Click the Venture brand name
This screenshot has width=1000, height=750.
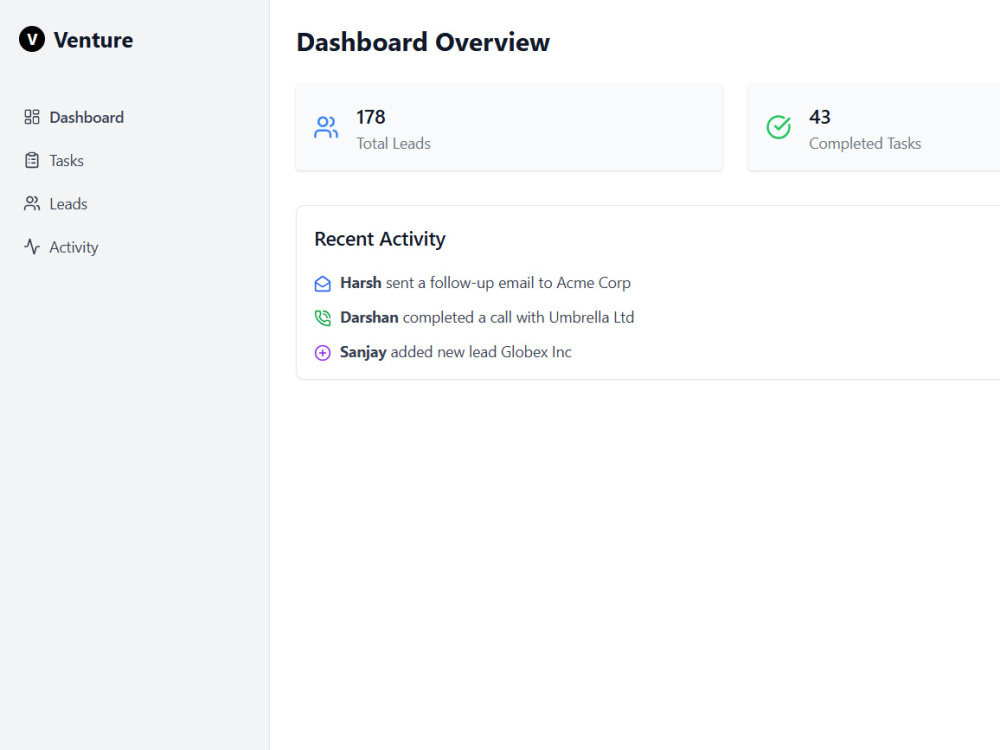(x=94, y=40)
